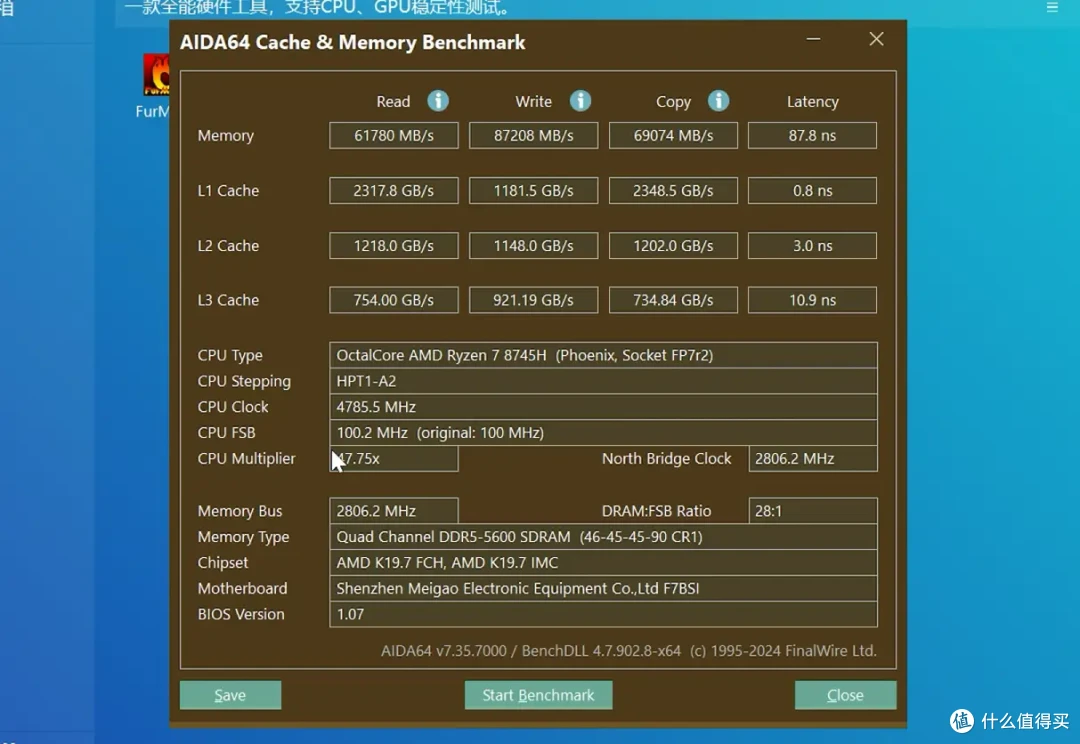This screenshot has width=1080, height=744.
Task: Click the L2 Cache row label
Action: click(x=228, y=246)
